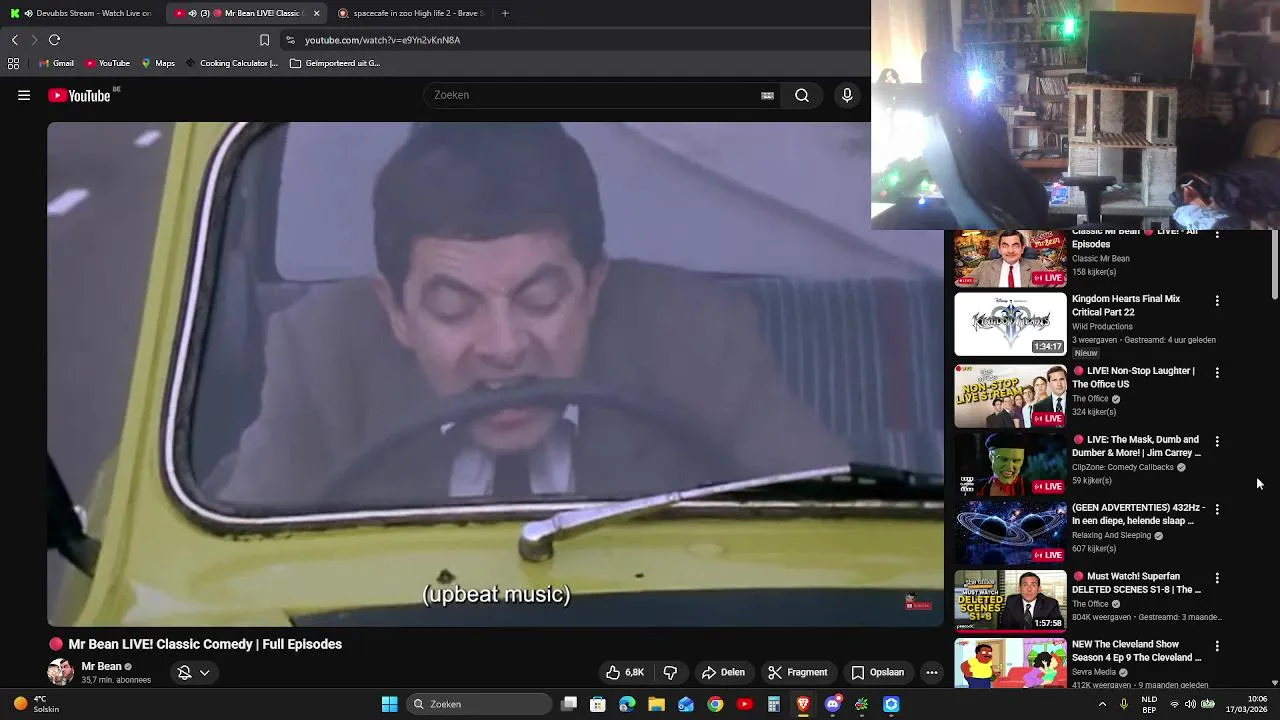The height and width of the screenshot is (720, 1280).
Task: Open the Mr Bean channel name link
Action: coord(101,667)
